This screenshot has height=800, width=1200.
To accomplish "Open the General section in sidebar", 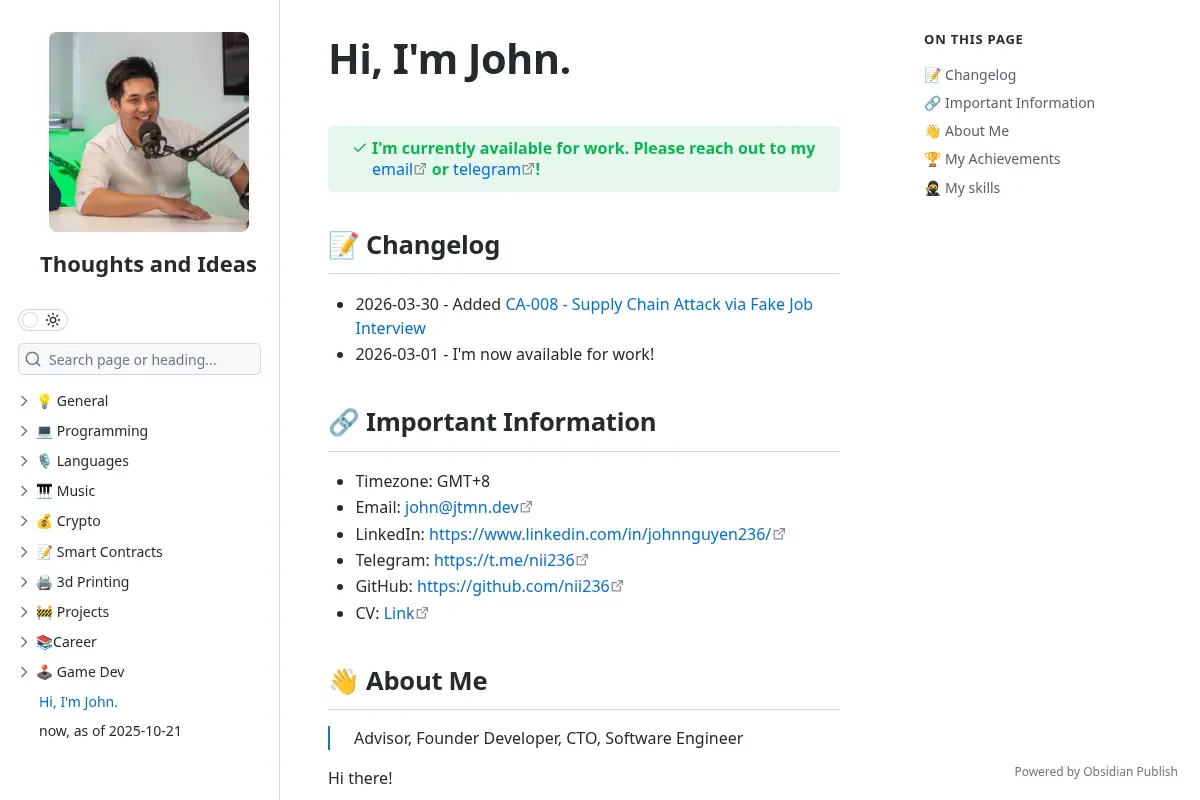I will point(72,401).
